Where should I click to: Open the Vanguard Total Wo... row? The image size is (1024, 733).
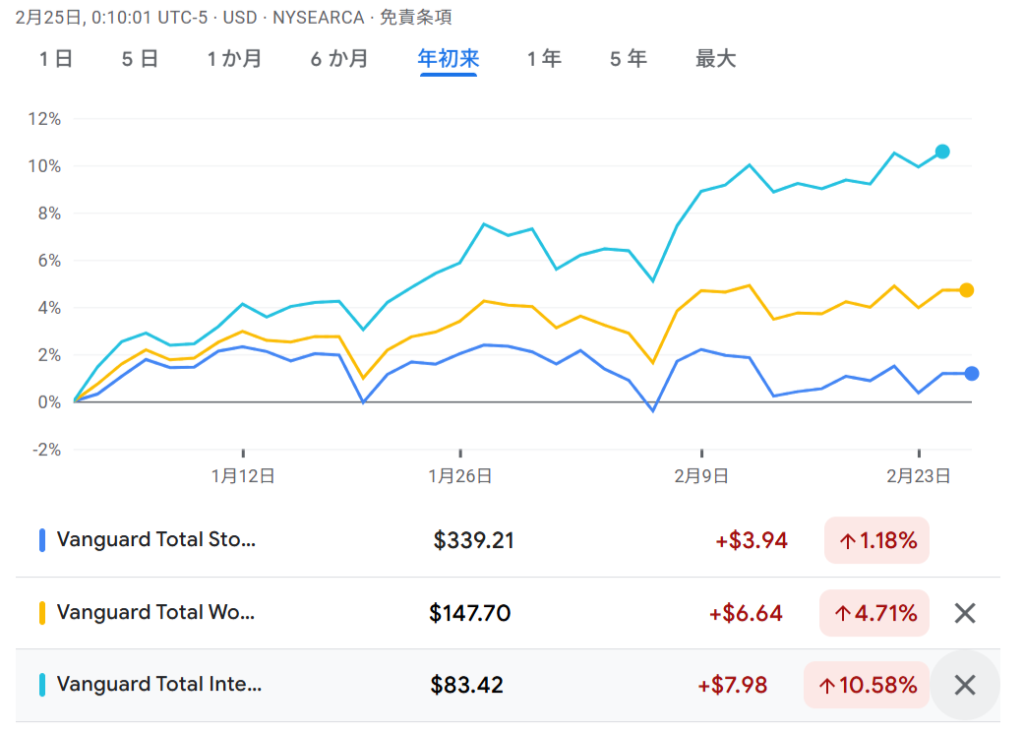[x=156, y=612]
